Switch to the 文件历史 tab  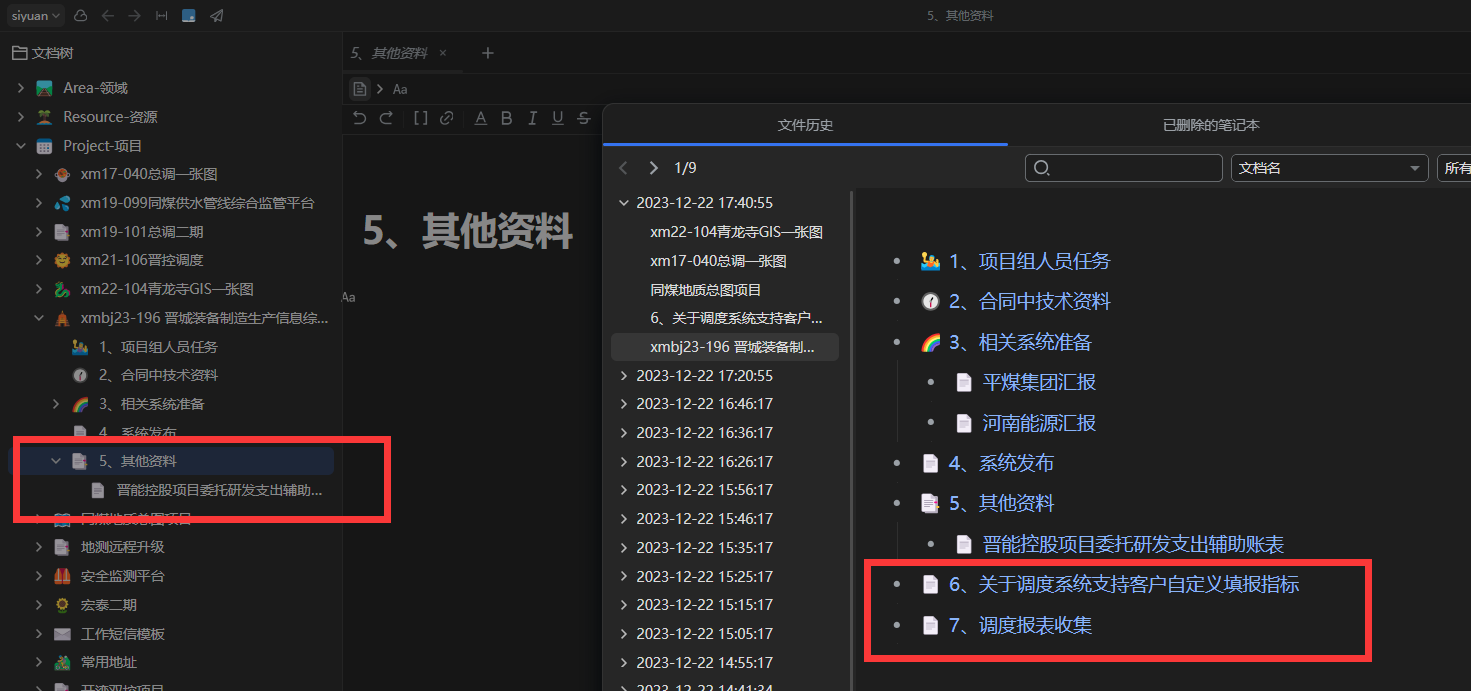pyautogui.click(x=805, y=125)
